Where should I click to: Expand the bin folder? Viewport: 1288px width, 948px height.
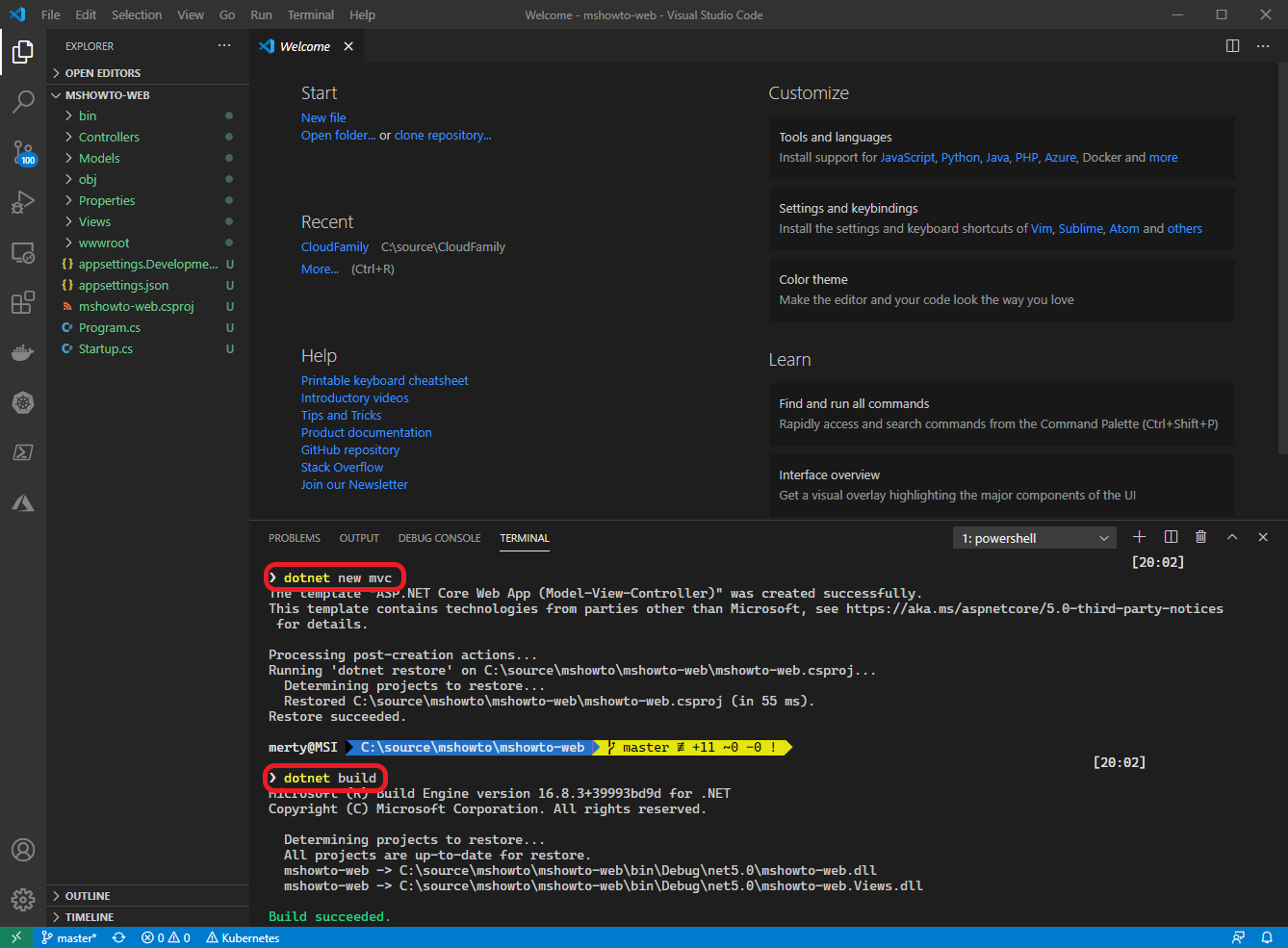point(147,115)
